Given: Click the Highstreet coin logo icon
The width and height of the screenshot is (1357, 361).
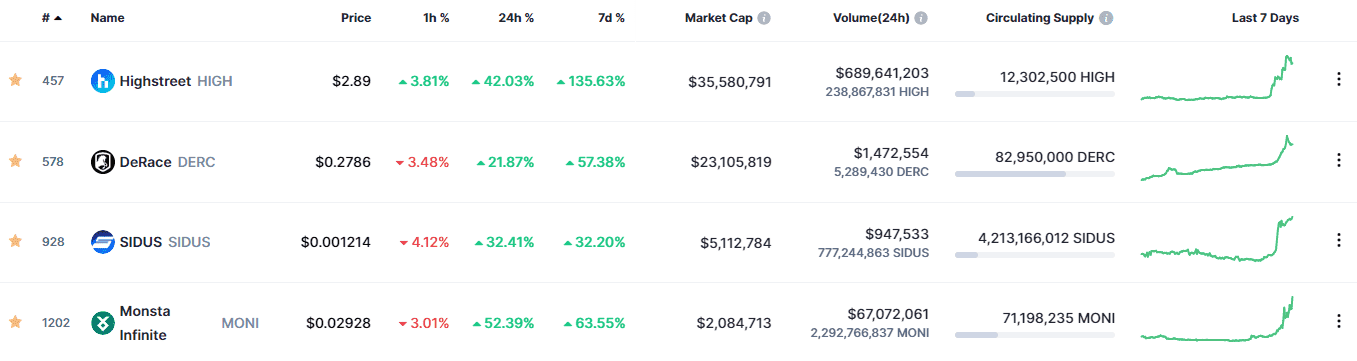Looking at the screenshot, I should click(x=102, y=81).
